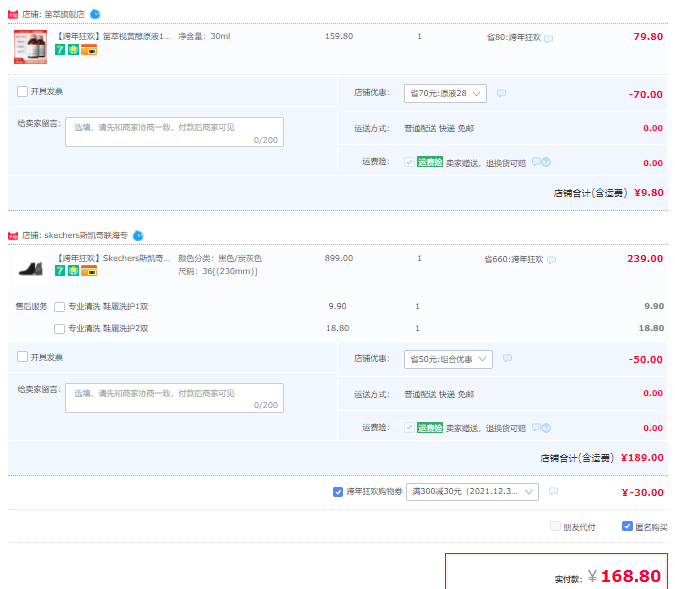This screenshot has width=675, height=589.
Task: Click original price 159.80
Action: click(339, 36)
